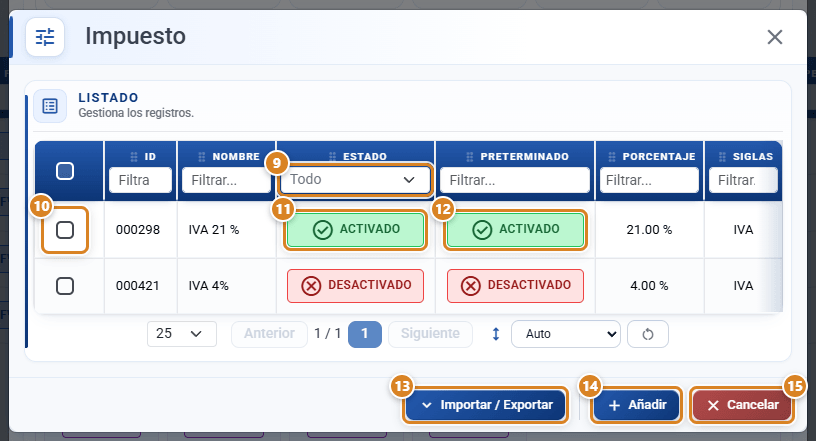Click the refresh table button
816x441 pixels.
648,334
